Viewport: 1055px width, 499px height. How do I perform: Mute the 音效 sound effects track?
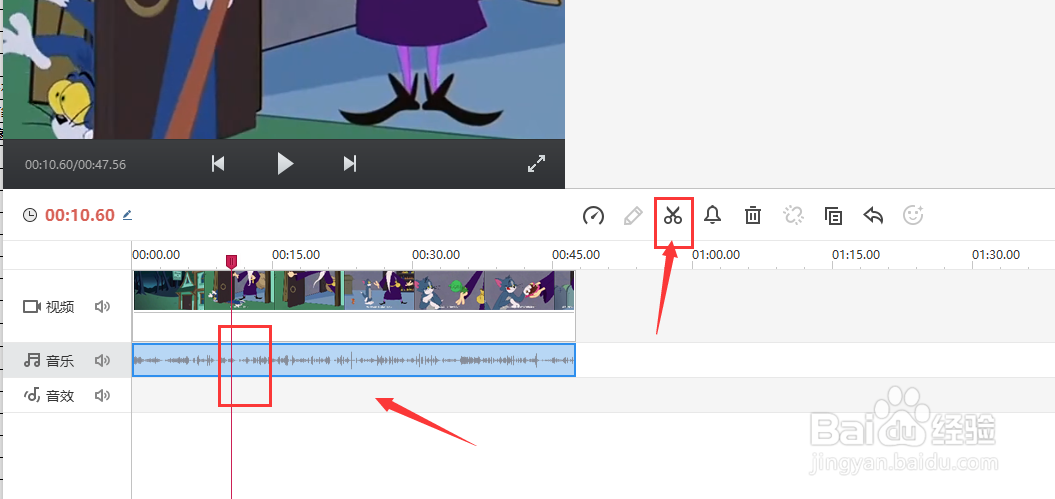click(102, 395)
